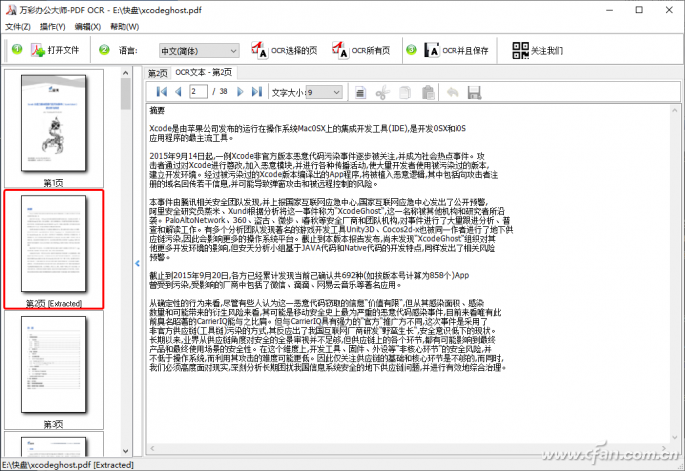Go to first page arrow icon
This screenshot has height=471, width=685.
pyautogui.click(x=162, y=92)
